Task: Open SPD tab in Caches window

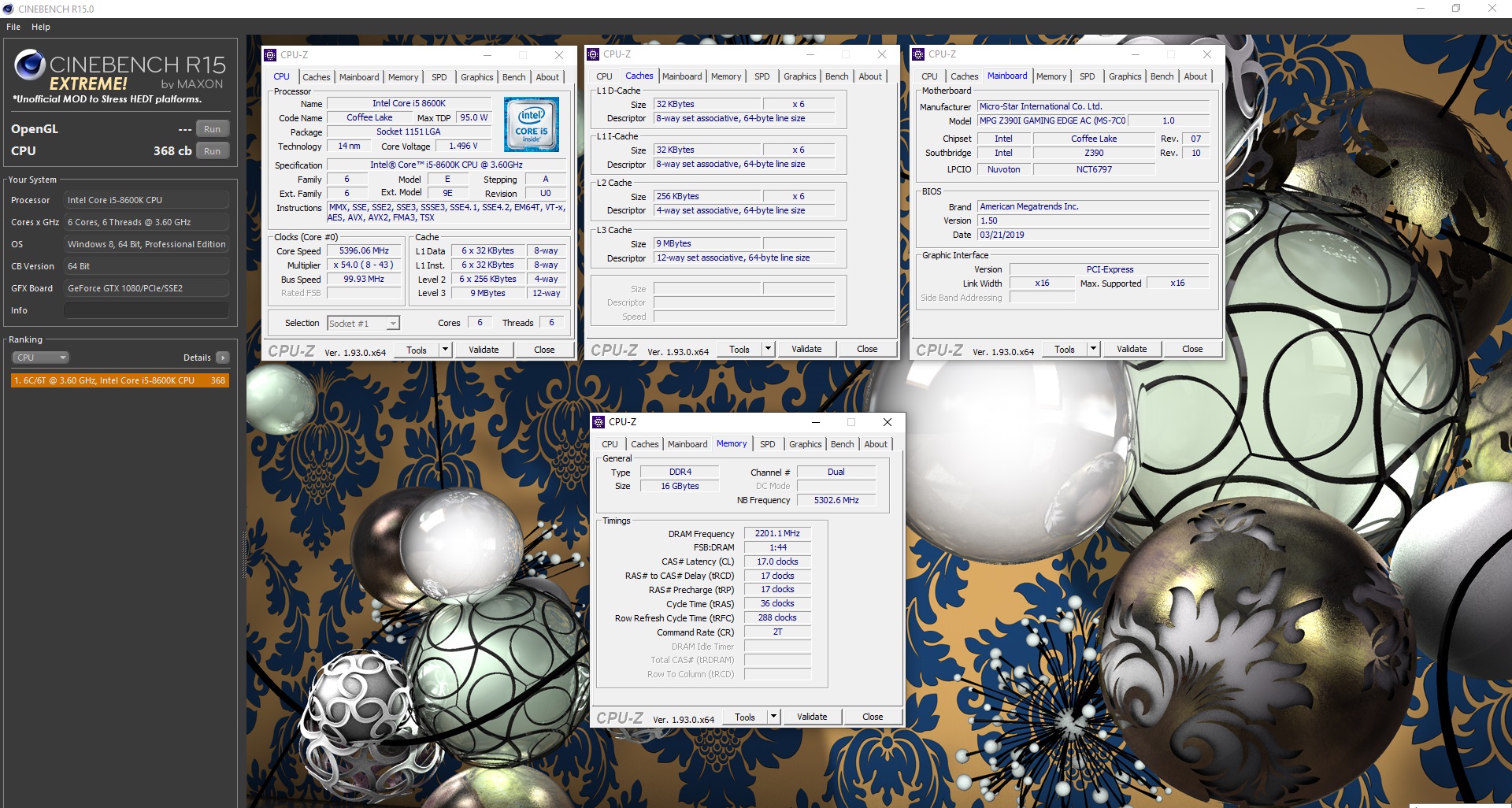Action: pos(762,76)
